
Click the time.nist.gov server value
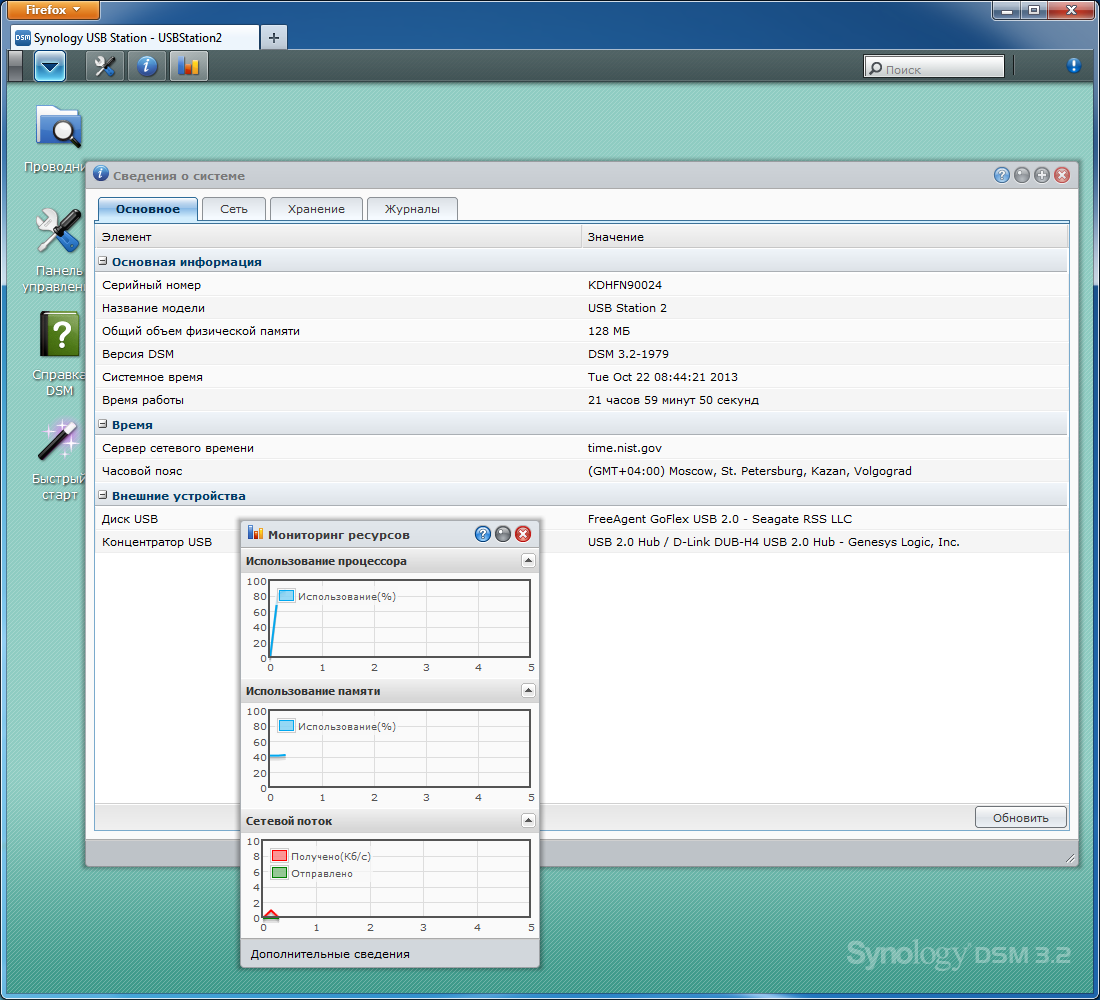(624, 448)
